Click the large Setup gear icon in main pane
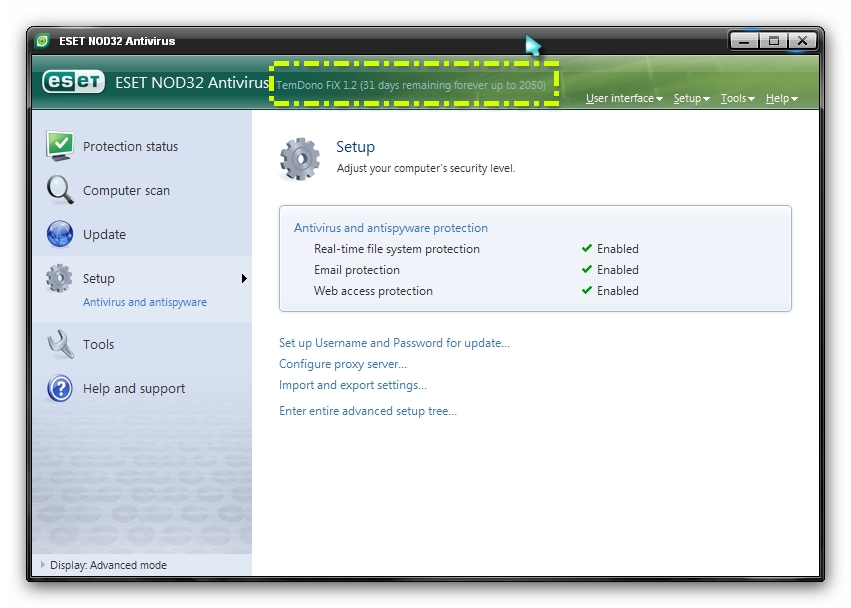 pos(300,159)
